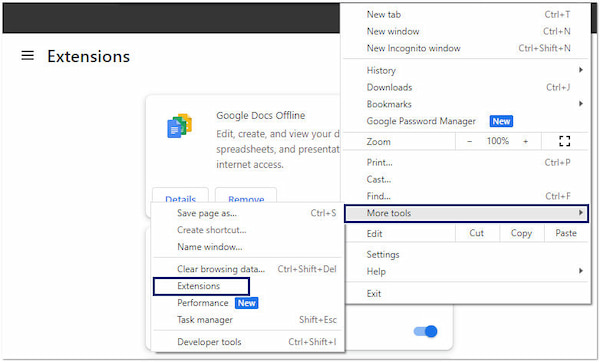This screenshot has height=362, width=600.
Task: Click Paste in the Edit row
Action: point(566,233)
